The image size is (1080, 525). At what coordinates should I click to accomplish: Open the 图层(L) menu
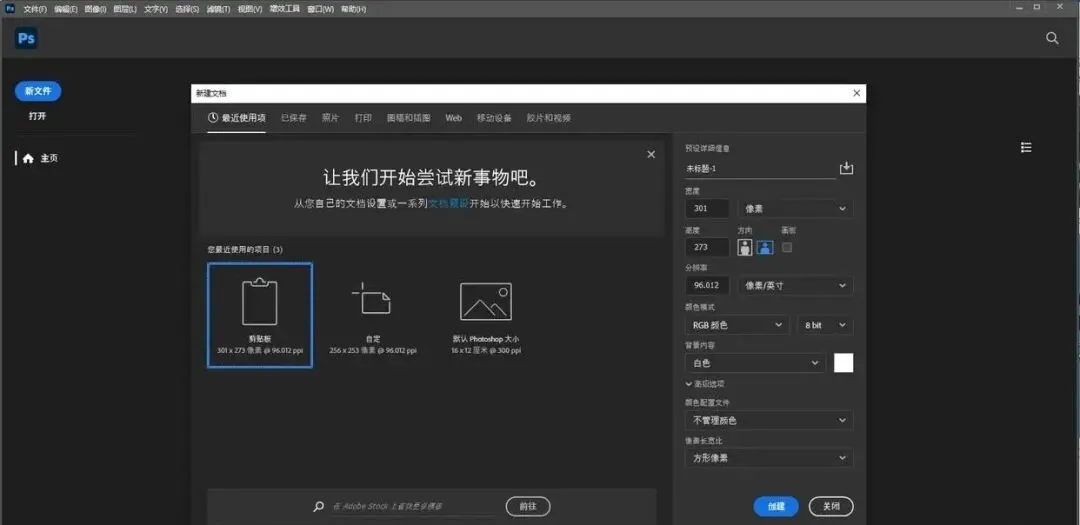pyautogui.click(x=125, y=9)
